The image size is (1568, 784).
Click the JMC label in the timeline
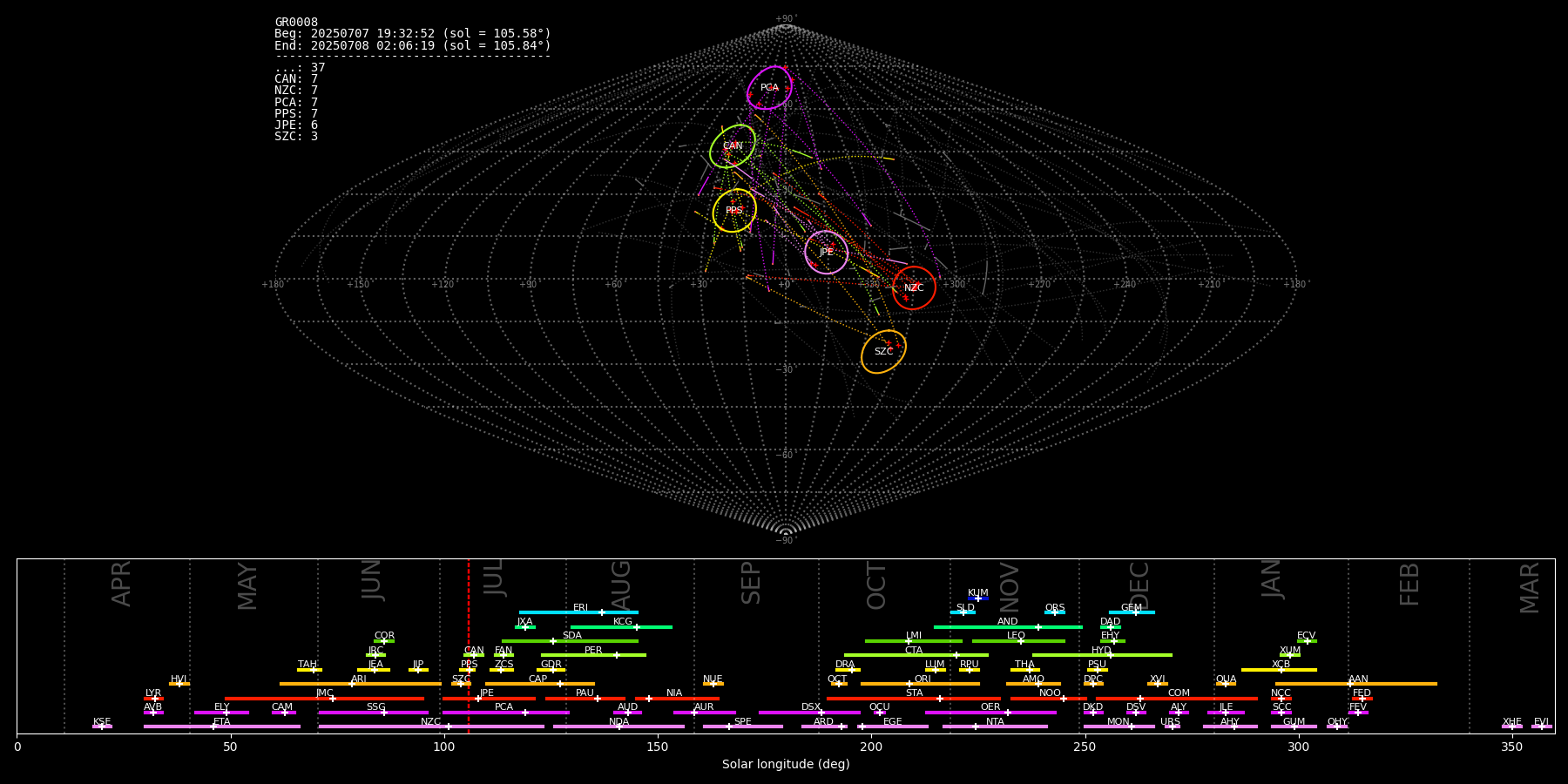[324, 693]
